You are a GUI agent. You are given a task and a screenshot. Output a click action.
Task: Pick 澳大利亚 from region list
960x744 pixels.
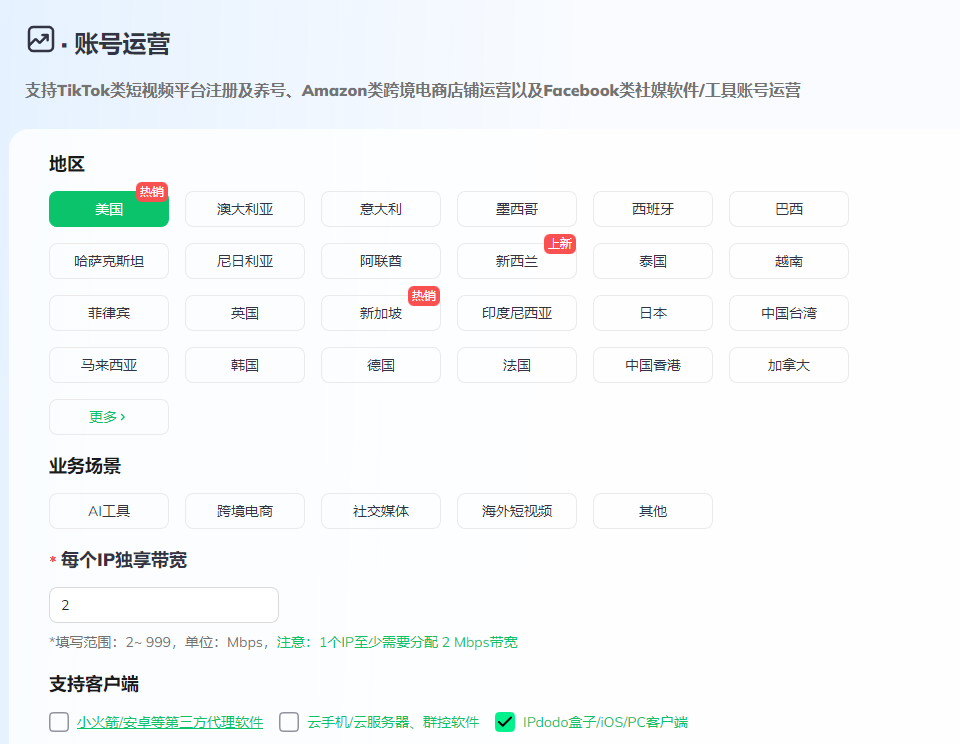coord(245,209)
